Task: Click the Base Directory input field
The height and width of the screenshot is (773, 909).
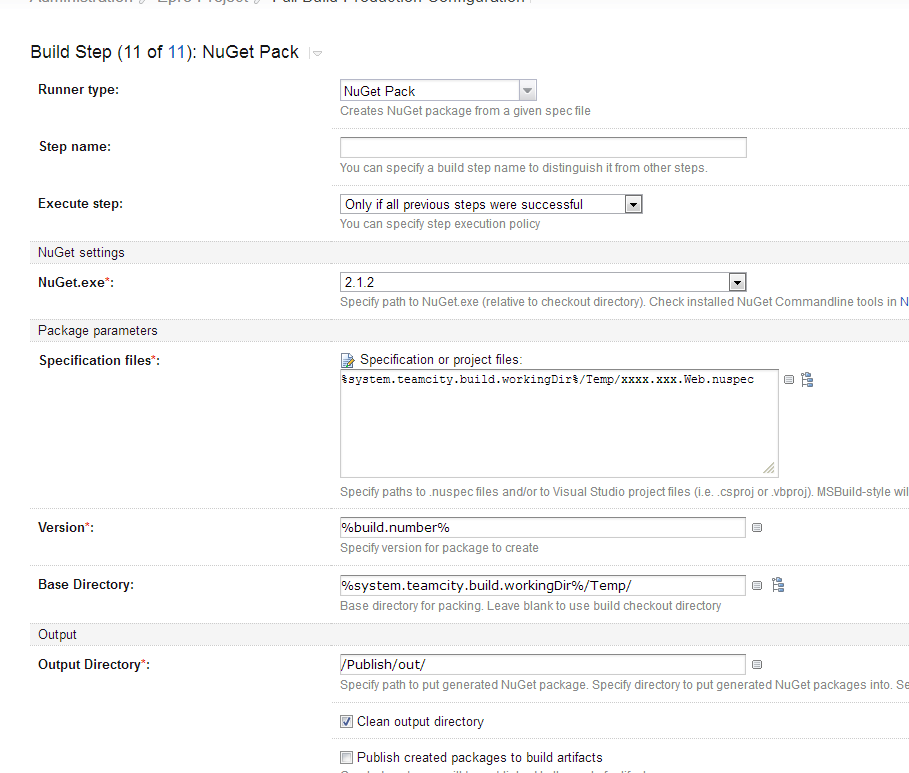Action: pyautogui.click(x=543, y=585)
